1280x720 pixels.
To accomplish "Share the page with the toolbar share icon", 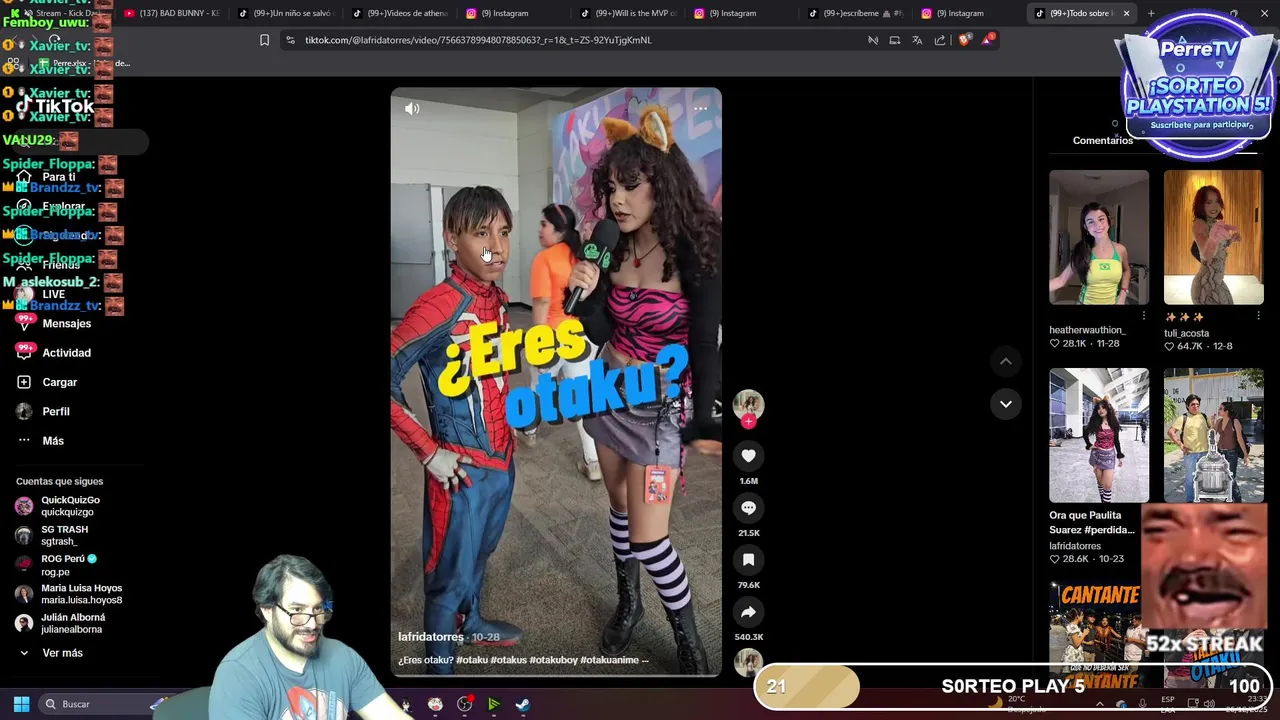I will 940,40.
